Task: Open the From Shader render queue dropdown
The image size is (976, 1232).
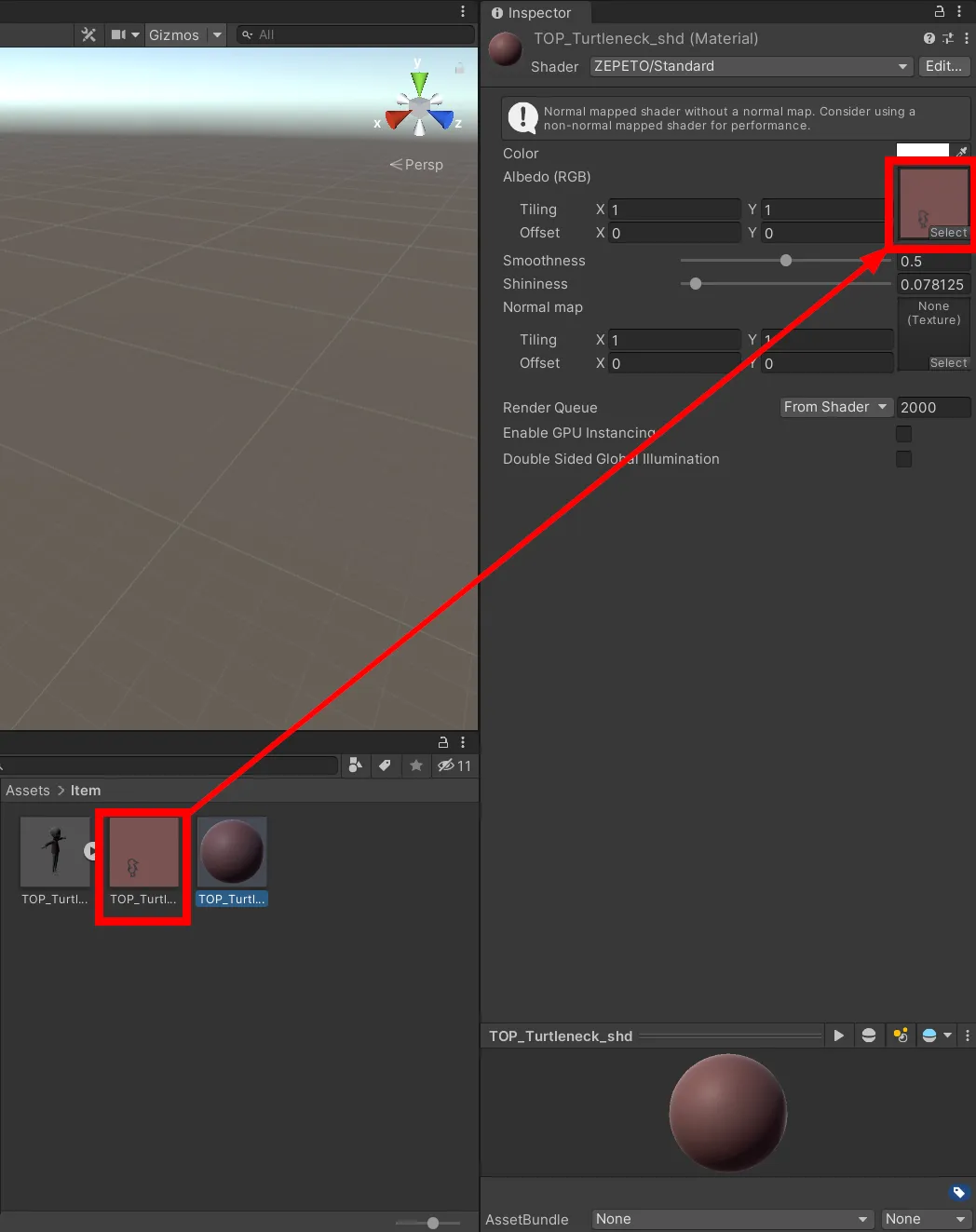Action: pyautogui.click(x=834, y=407)
